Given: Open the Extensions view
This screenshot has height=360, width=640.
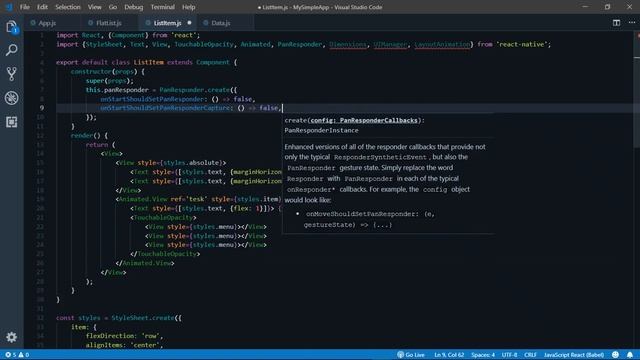Looking at the screenshot, I should click(11, 122).
